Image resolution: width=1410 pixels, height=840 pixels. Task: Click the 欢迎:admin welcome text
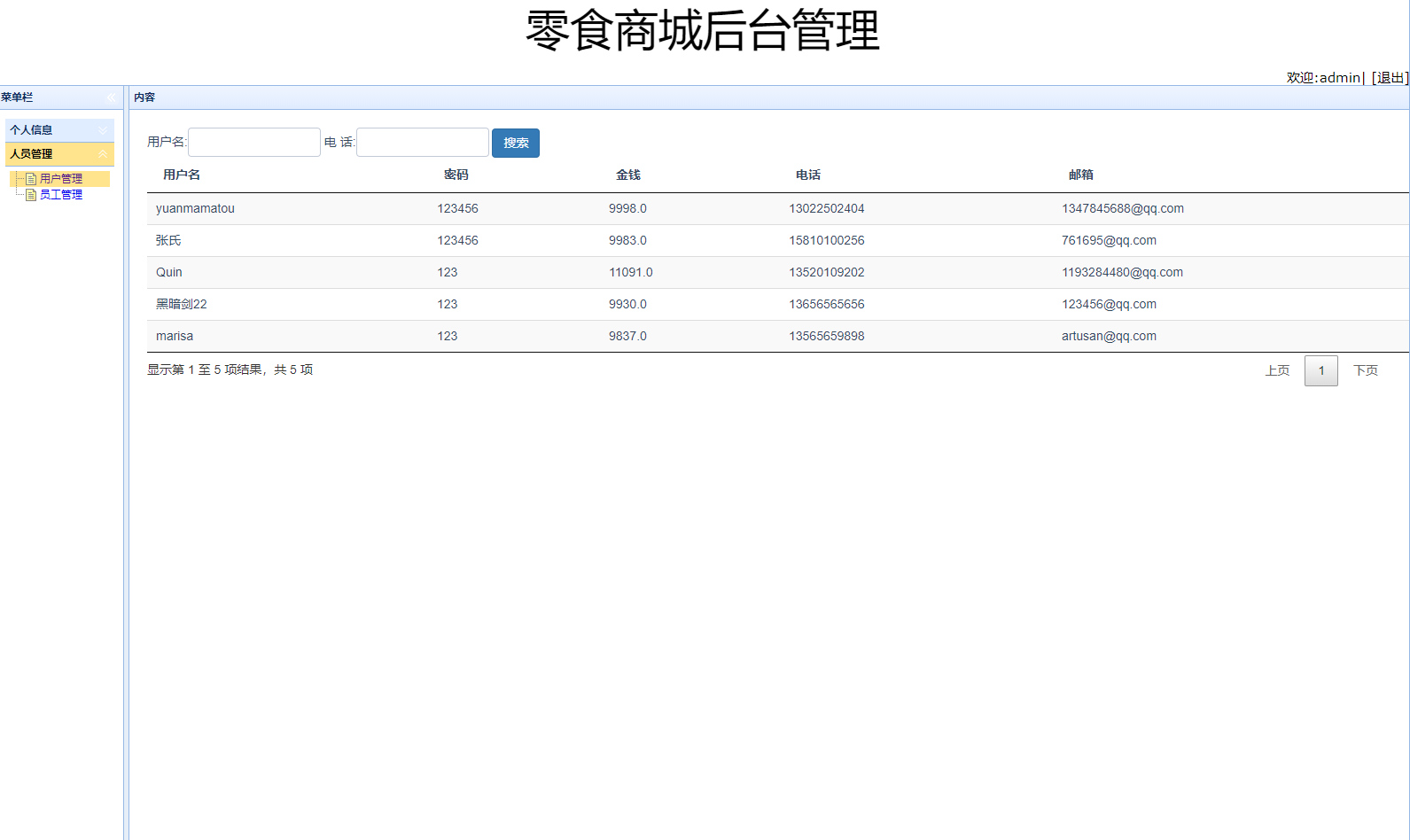click(1323, 78)
